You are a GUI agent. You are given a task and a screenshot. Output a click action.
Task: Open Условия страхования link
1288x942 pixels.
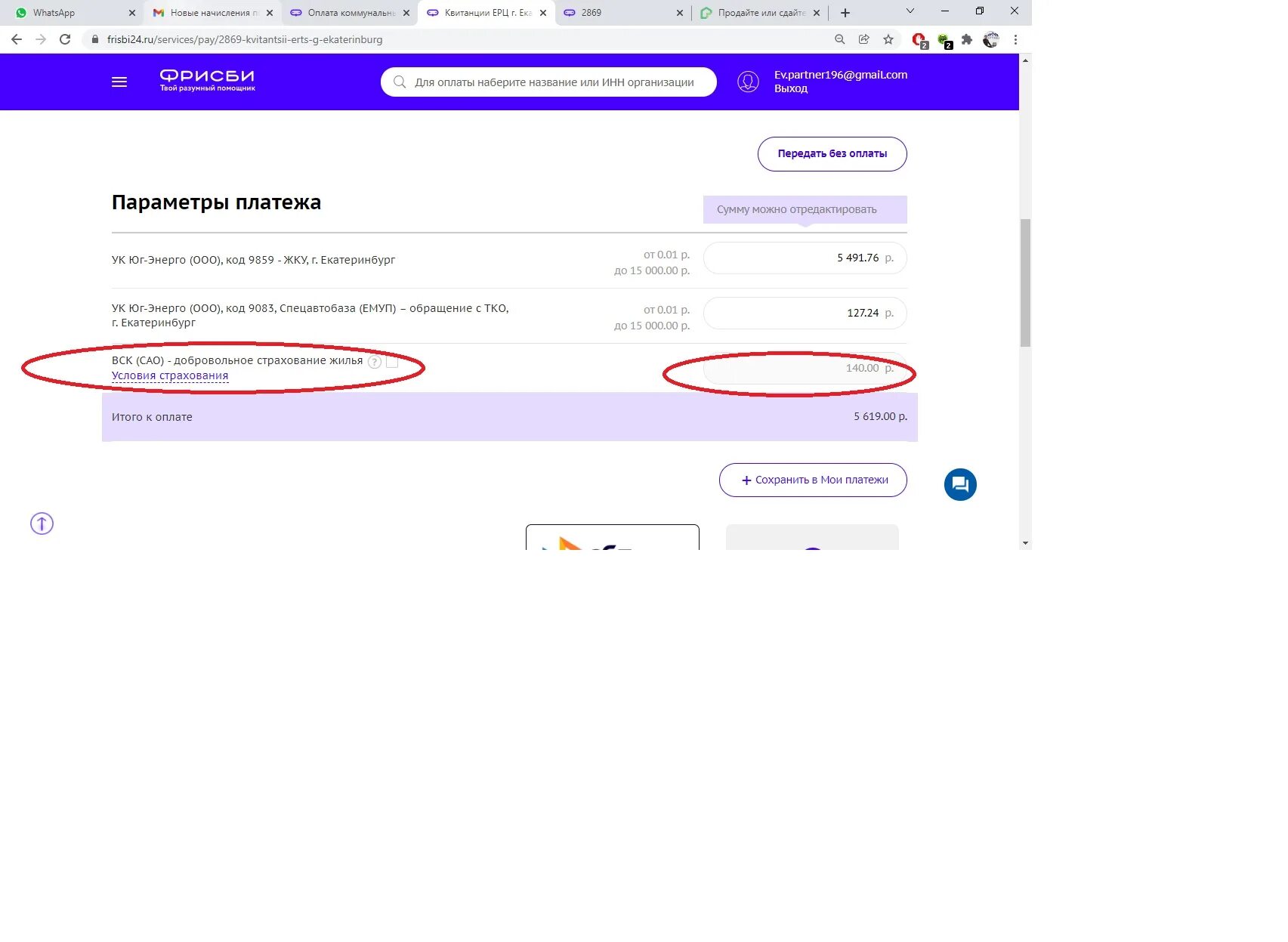[170, 375]
